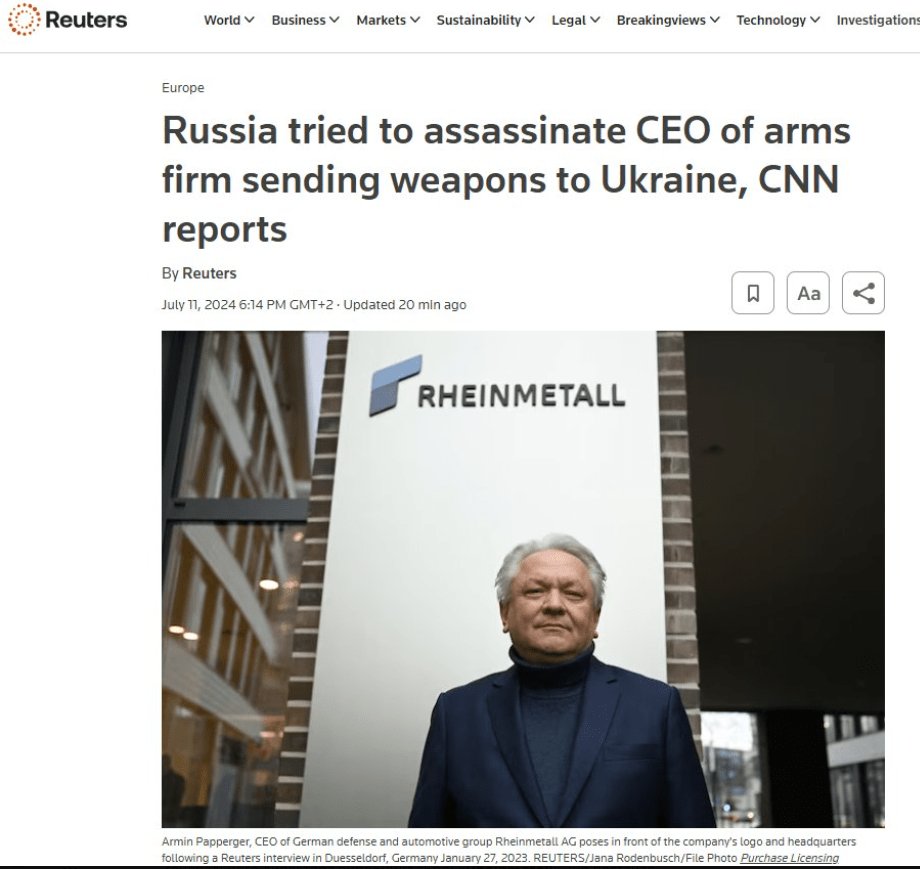Click the Reuters wordmark text

pos(86,20)
